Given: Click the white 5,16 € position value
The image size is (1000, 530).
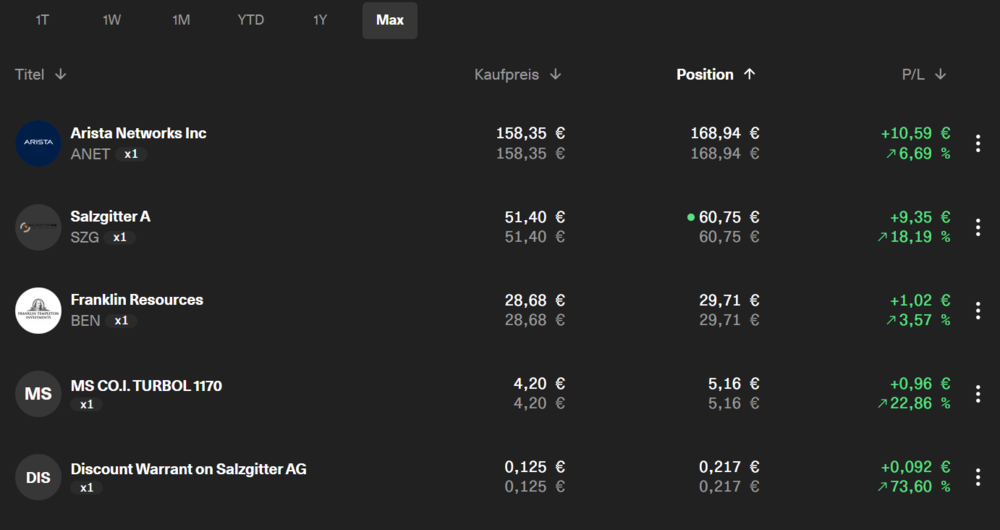Looking at the screenshot, I should [x=734, y=383].
